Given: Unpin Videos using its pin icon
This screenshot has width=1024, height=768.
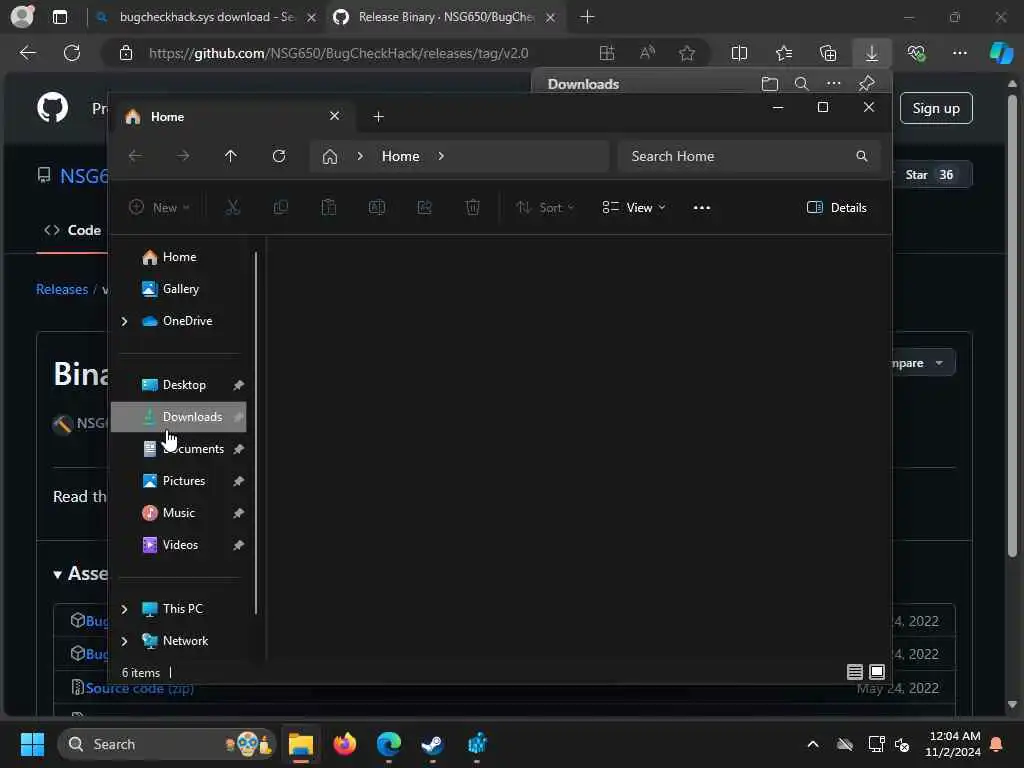Looking at the screenshot, I should 238,545.
